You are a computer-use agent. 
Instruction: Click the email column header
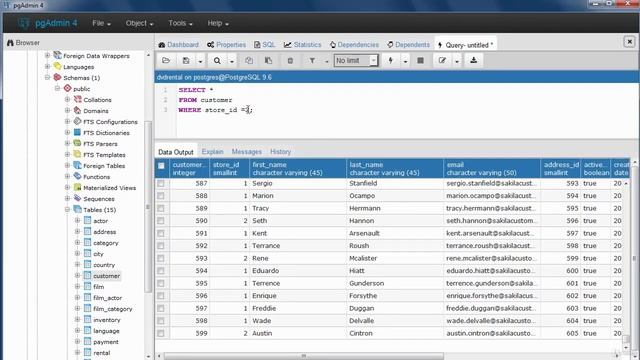pyautogui.click(x=492, y=169)
